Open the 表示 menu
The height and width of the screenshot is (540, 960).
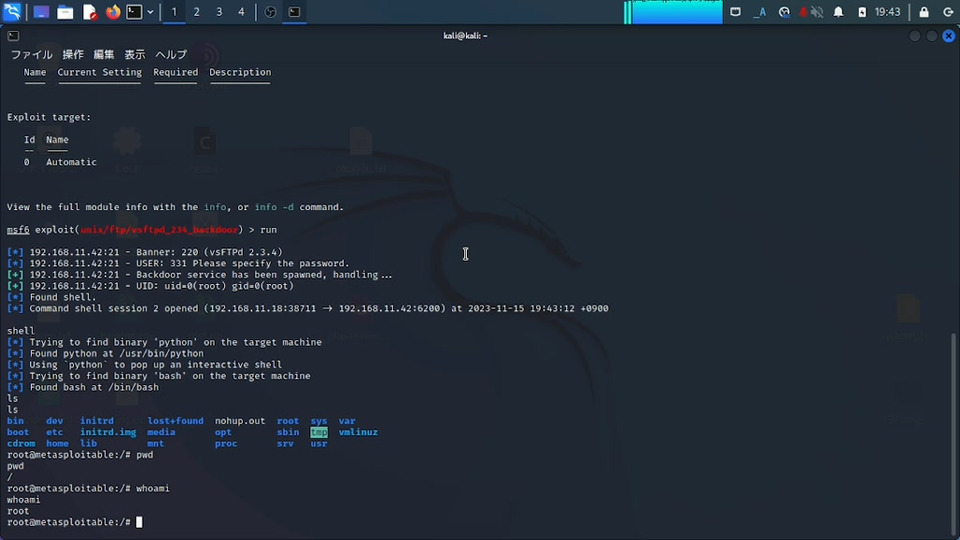click(x=135, y=54)
